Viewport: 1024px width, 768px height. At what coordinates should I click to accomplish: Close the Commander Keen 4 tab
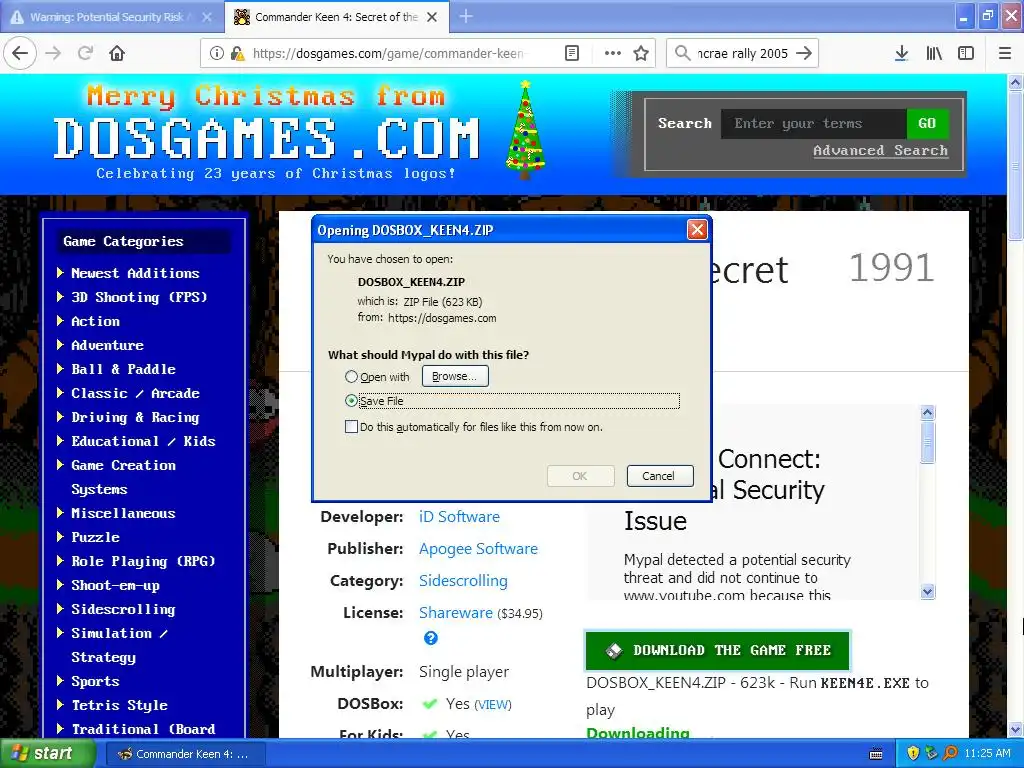432,17
